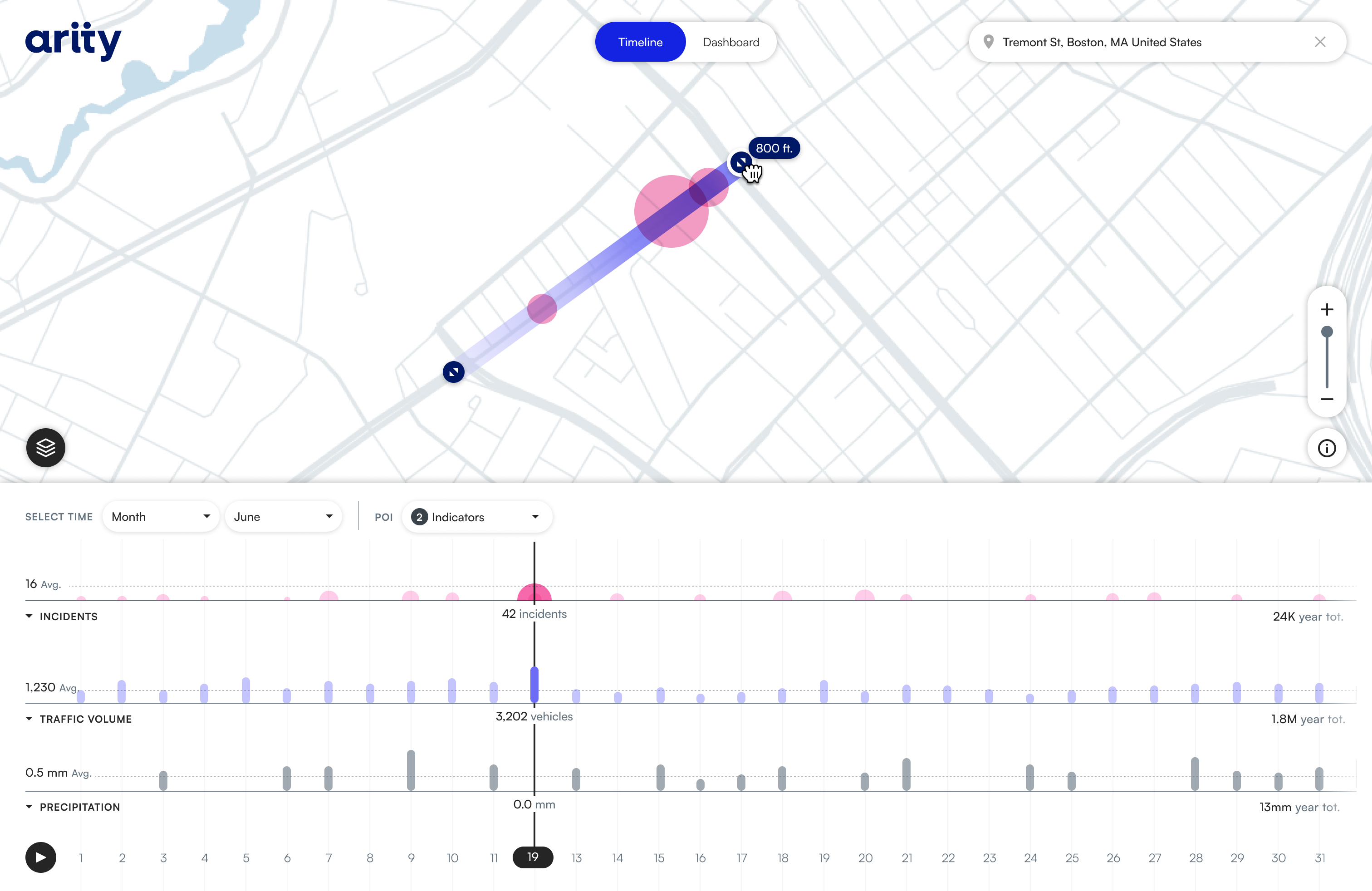Collapse the TRAFFIC VOLUME section
This screenshot has height=891, width=1372.
point(29,719)
